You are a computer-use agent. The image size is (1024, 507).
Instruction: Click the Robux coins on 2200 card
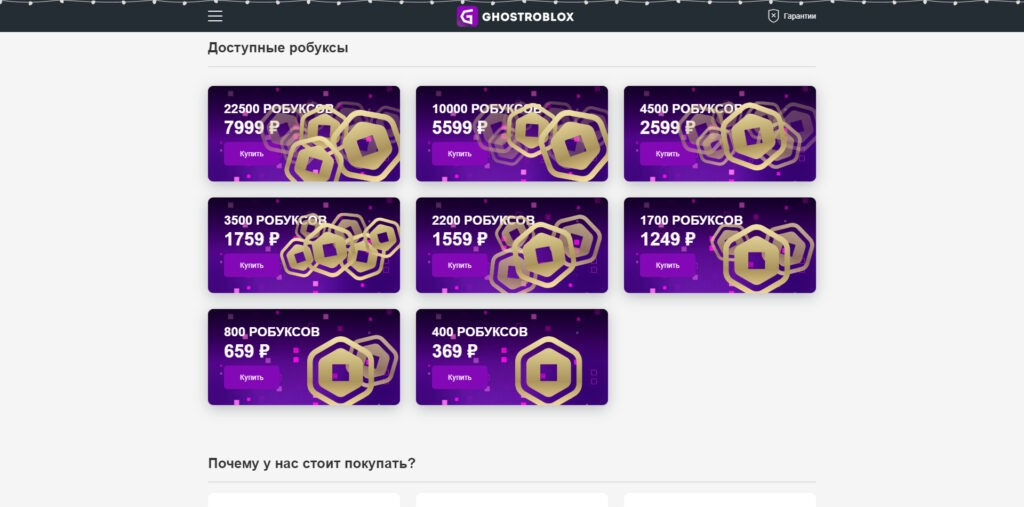tap(545, 255)
